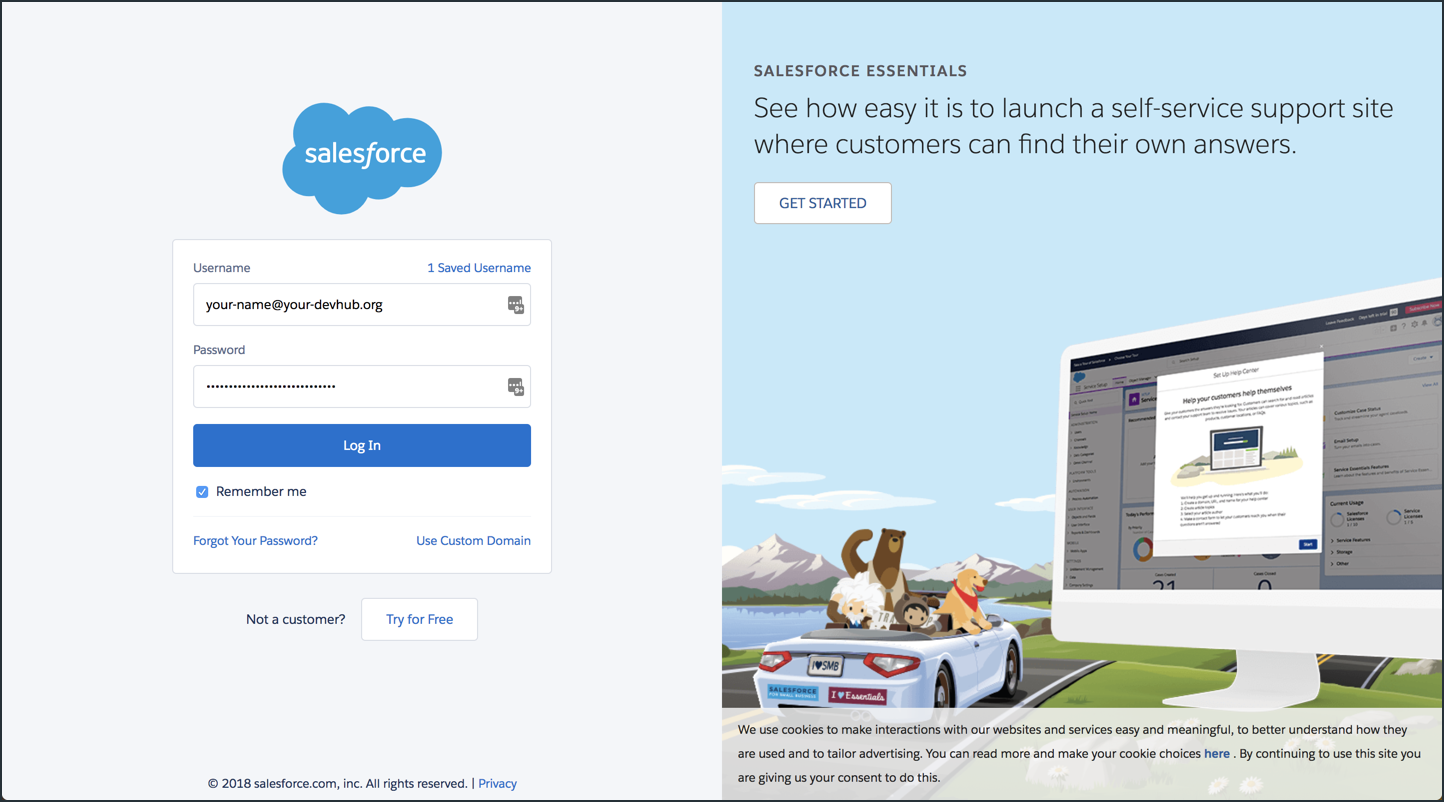This screenshot has width=1444, height=802.
Task: Open the Privacy link in footer
Action: (497, 784)
